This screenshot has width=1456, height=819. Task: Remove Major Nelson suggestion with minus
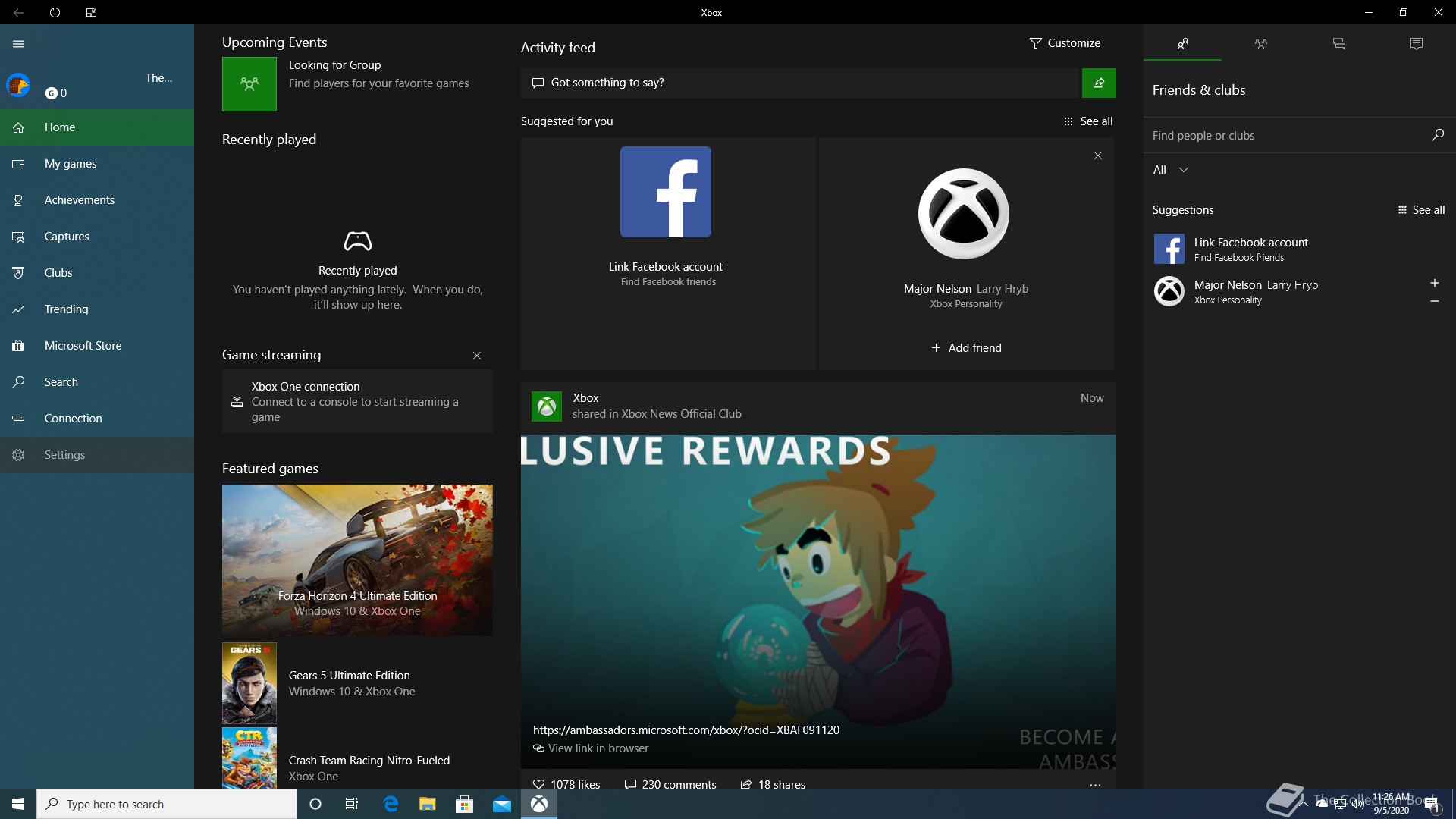coord(1434,301)
